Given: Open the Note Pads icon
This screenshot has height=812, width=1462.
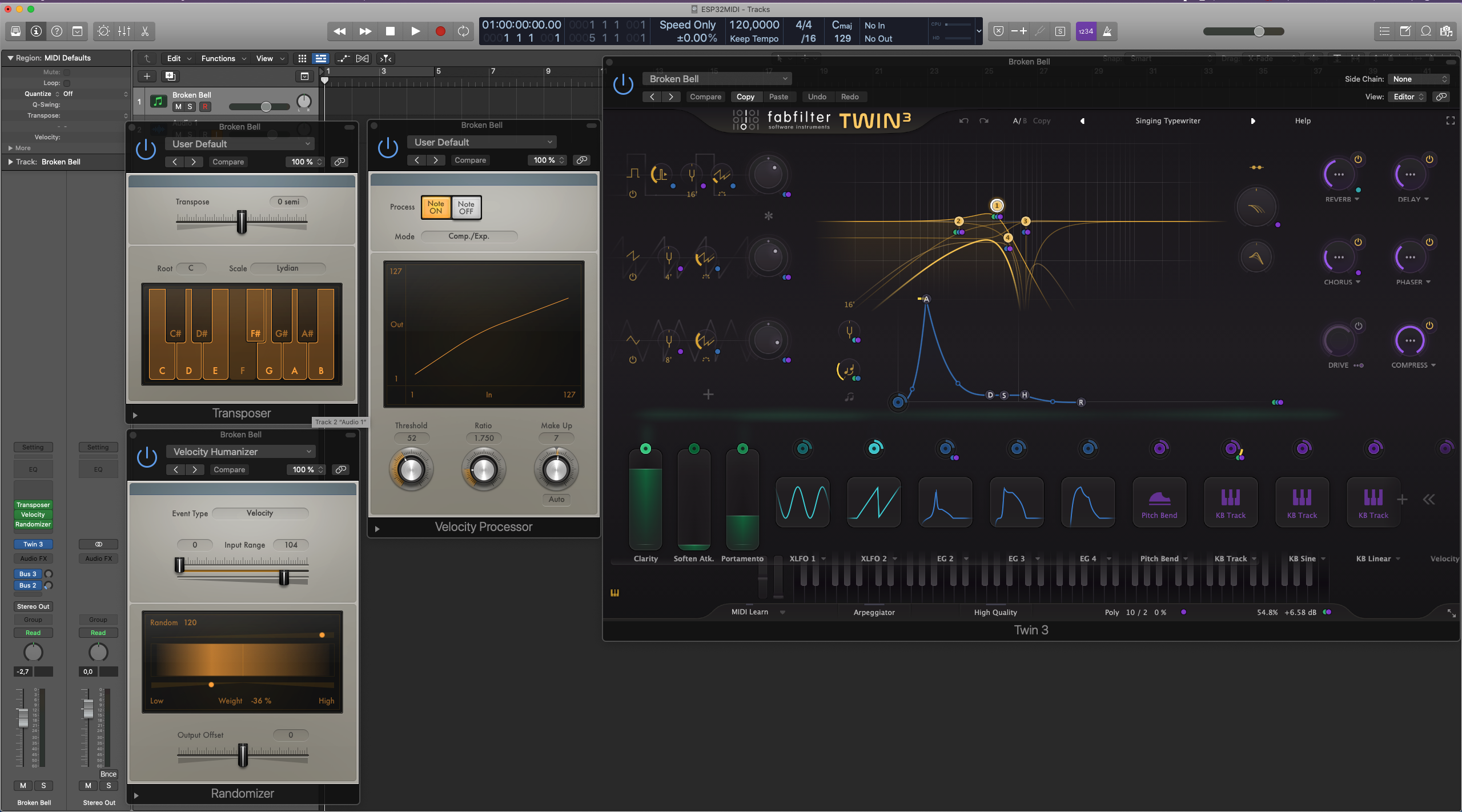Looking at the screenshot, I should [x=1405, y=31].
